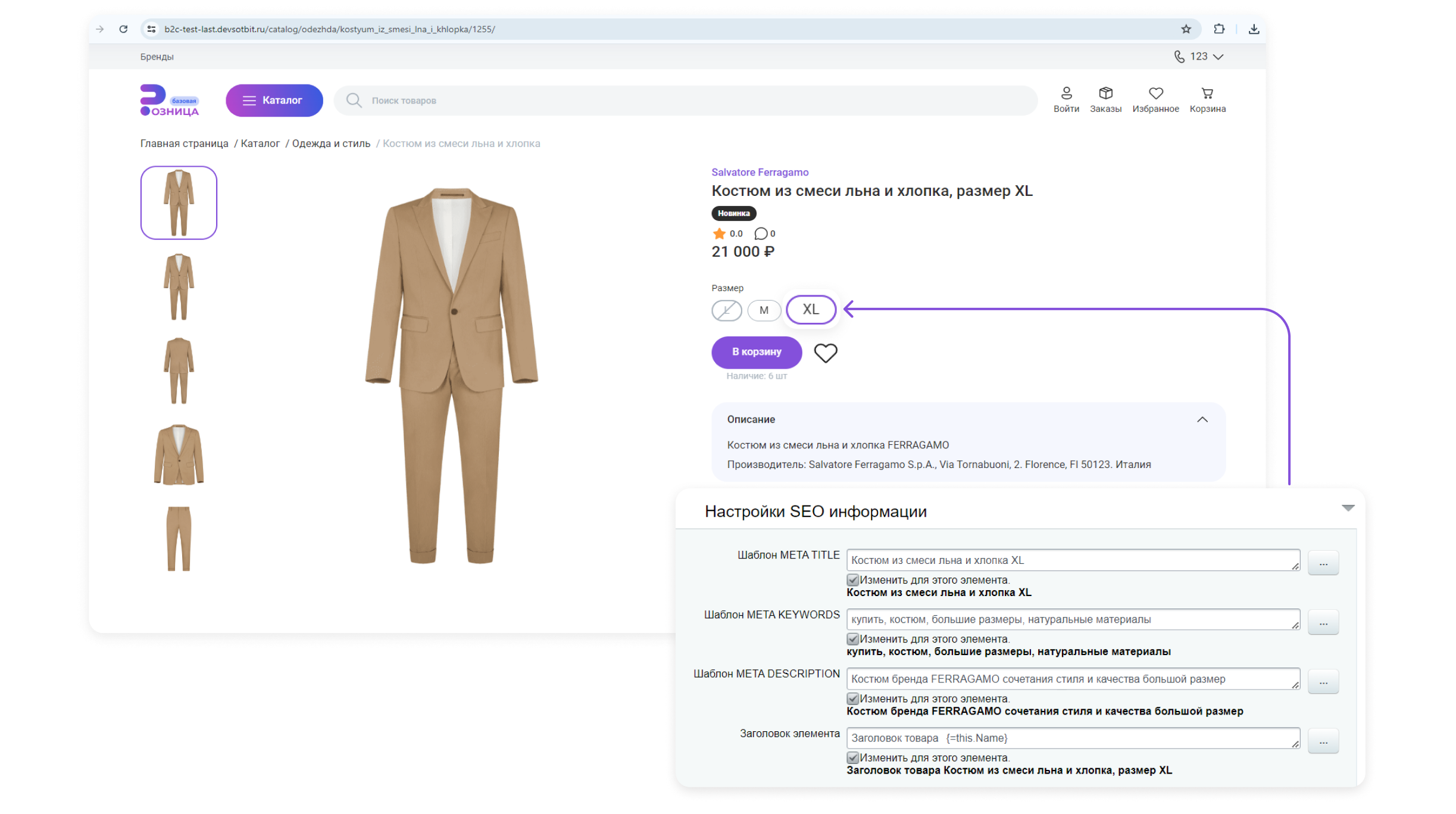Open the Корзина cart icon
The image size is (1456, 814).
pyautogui.click(x=1207, y=93)
